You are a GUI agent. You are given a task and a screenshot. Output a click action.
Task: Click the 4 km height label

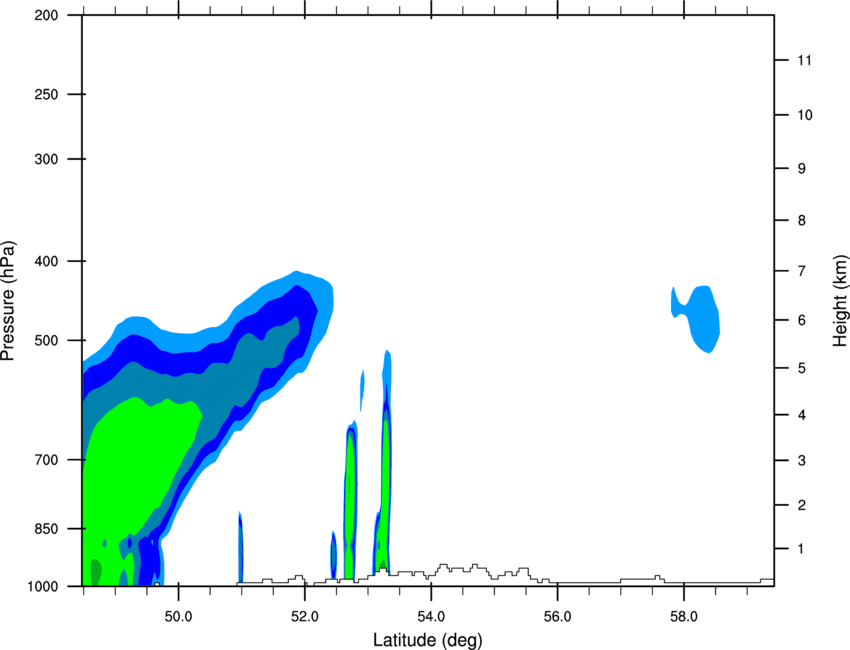pyautogui.click(x=802, y=415)
